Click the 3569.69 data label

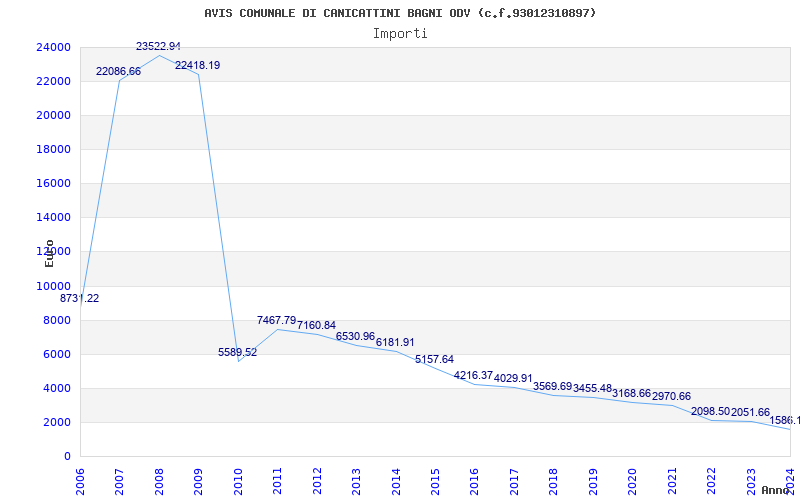coord(553,386)
